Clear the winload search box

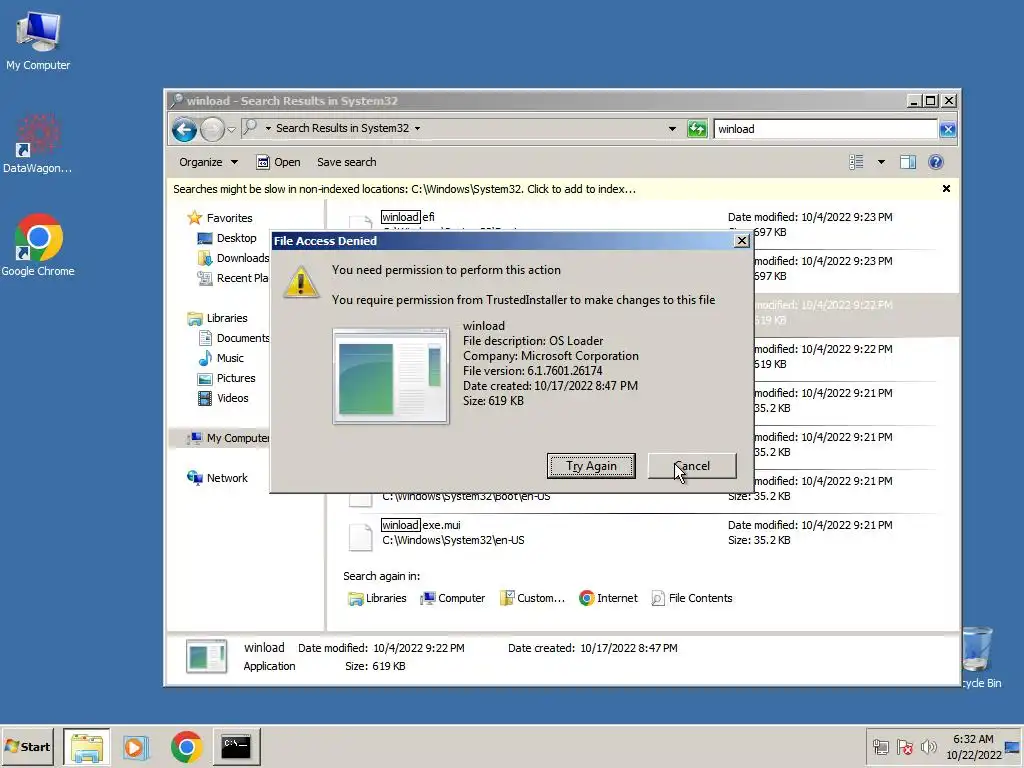pyautogui.click(x=948, y=129)
